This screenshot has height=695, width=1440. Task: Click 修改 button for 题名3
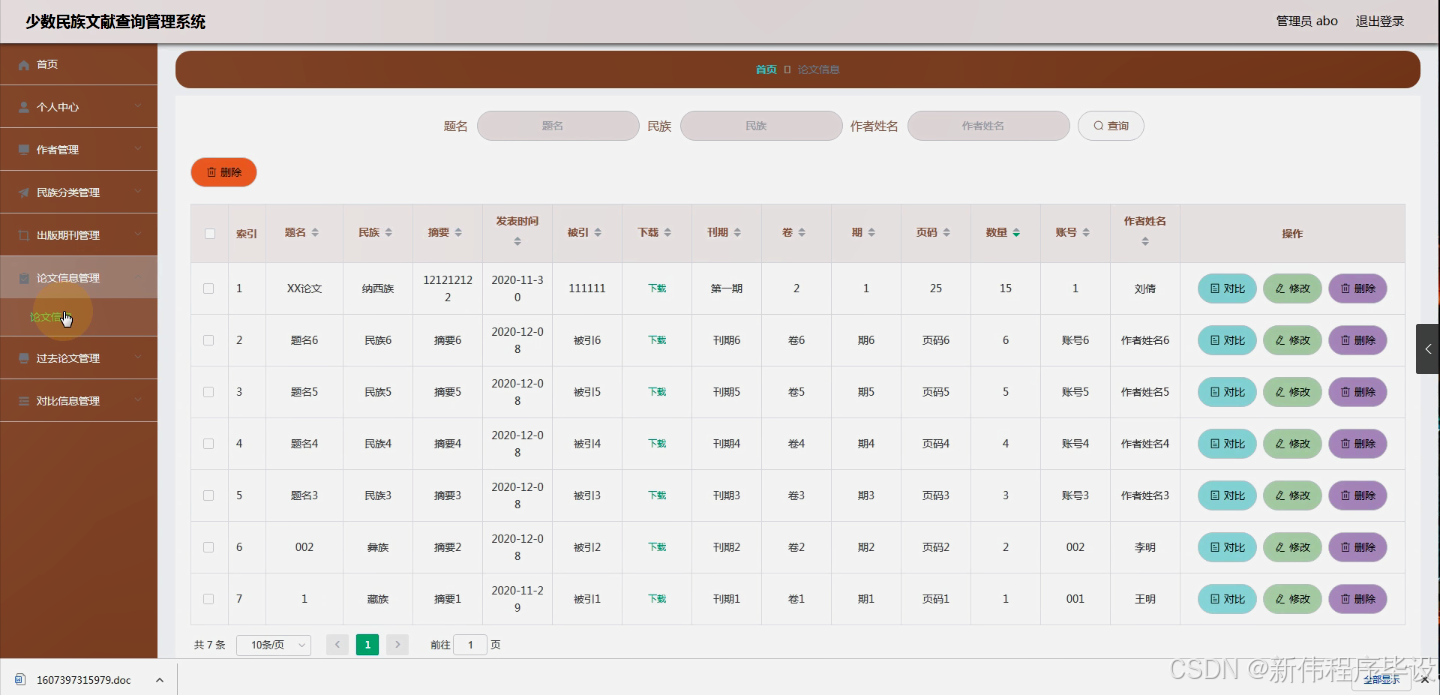click(1292, 495)
